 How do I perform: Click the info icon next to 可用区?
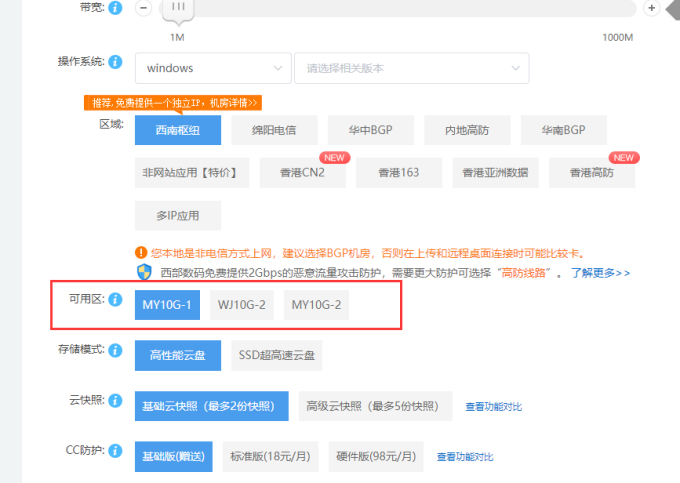[x=115, y=300]
